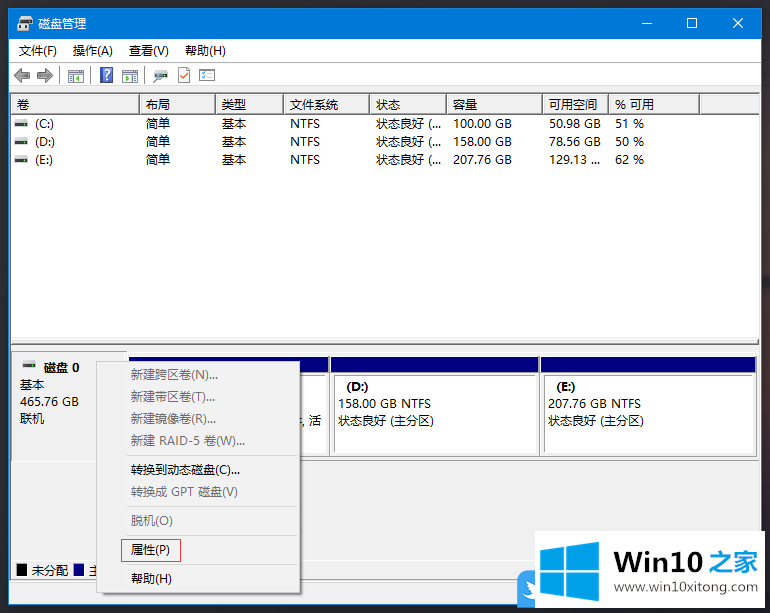Maximize the Disk Management window
770x613 pixels.
[x=692, y=23]
